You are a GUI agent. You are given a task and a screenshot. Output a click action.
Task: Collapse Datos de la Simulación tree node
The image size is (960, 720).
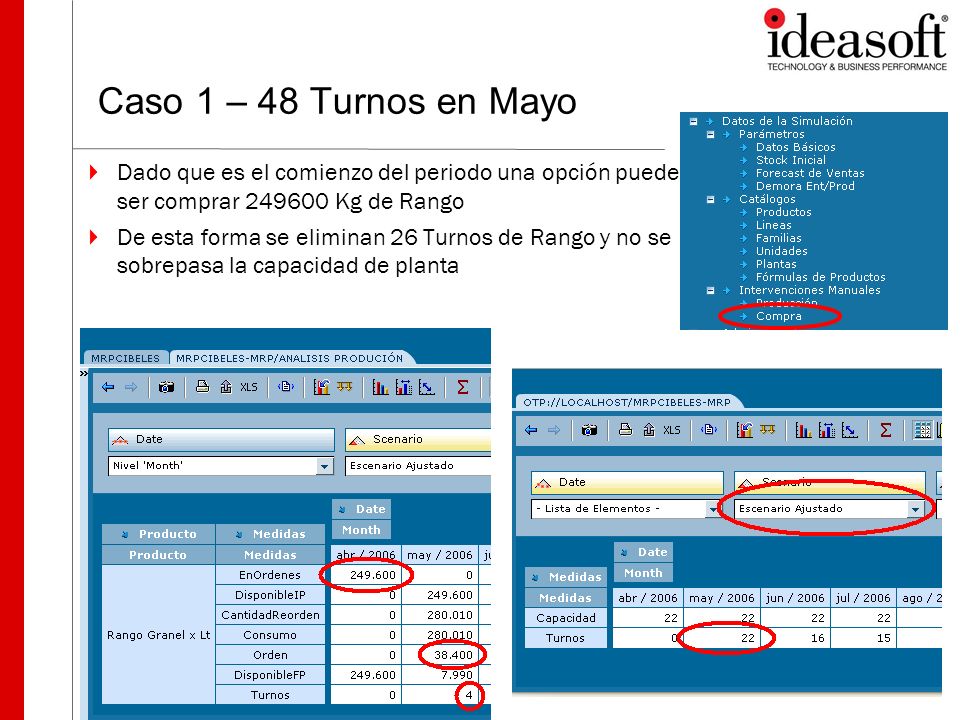coord(694,121)
